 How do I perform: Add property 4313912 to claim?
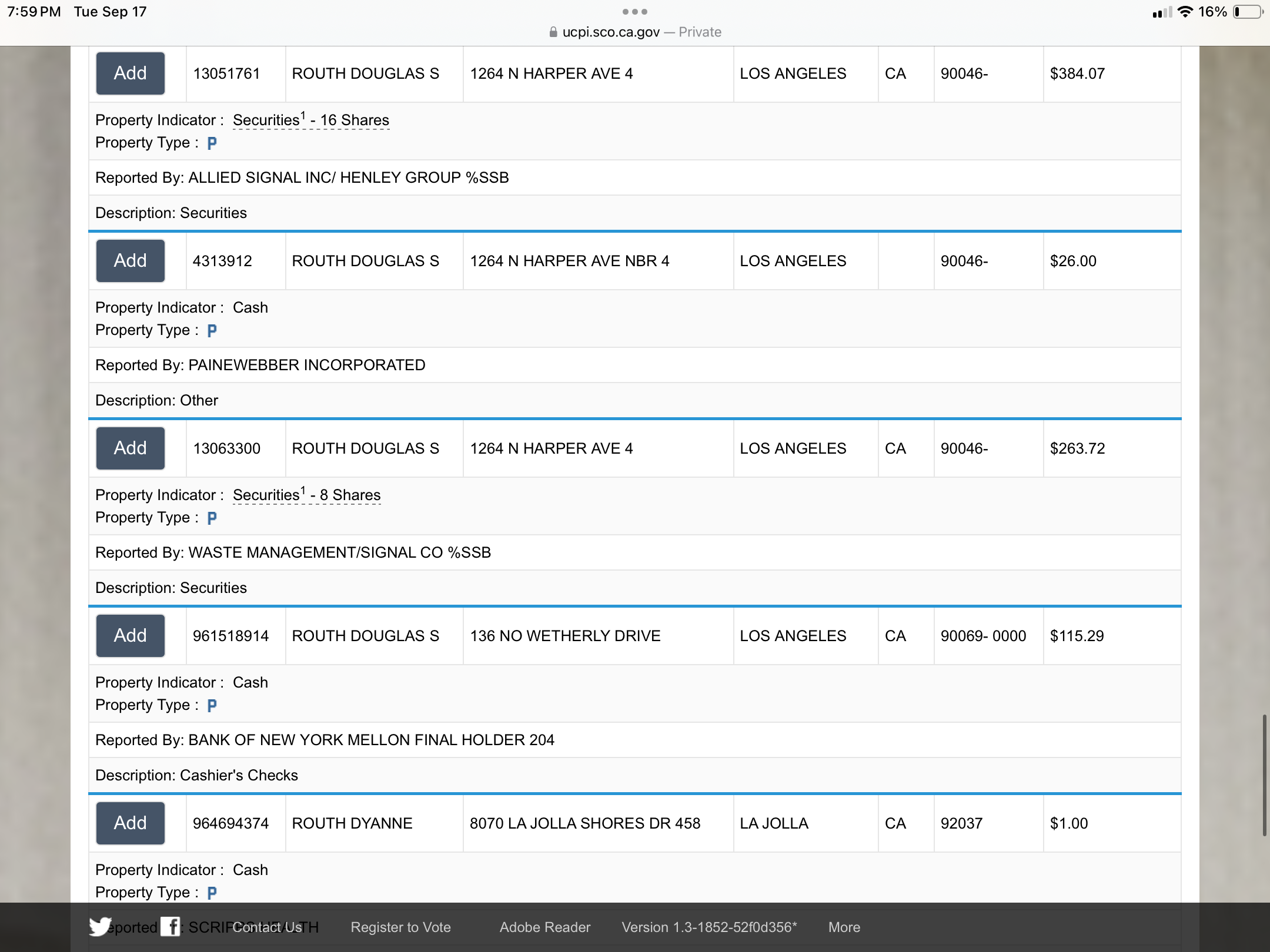(131, 261)
